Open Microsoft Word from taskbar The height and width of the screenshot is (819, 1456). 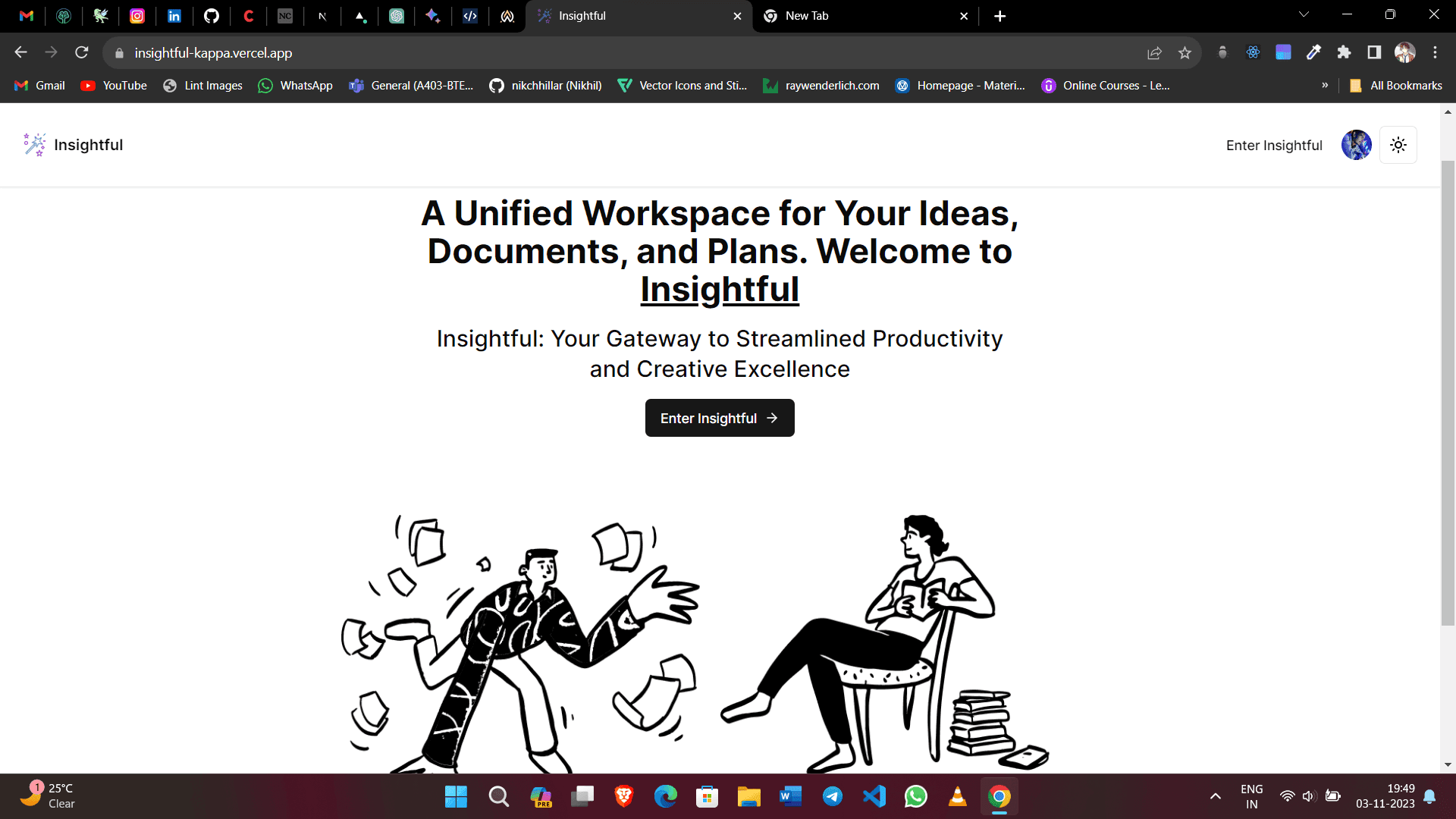(x=791, y=796)
